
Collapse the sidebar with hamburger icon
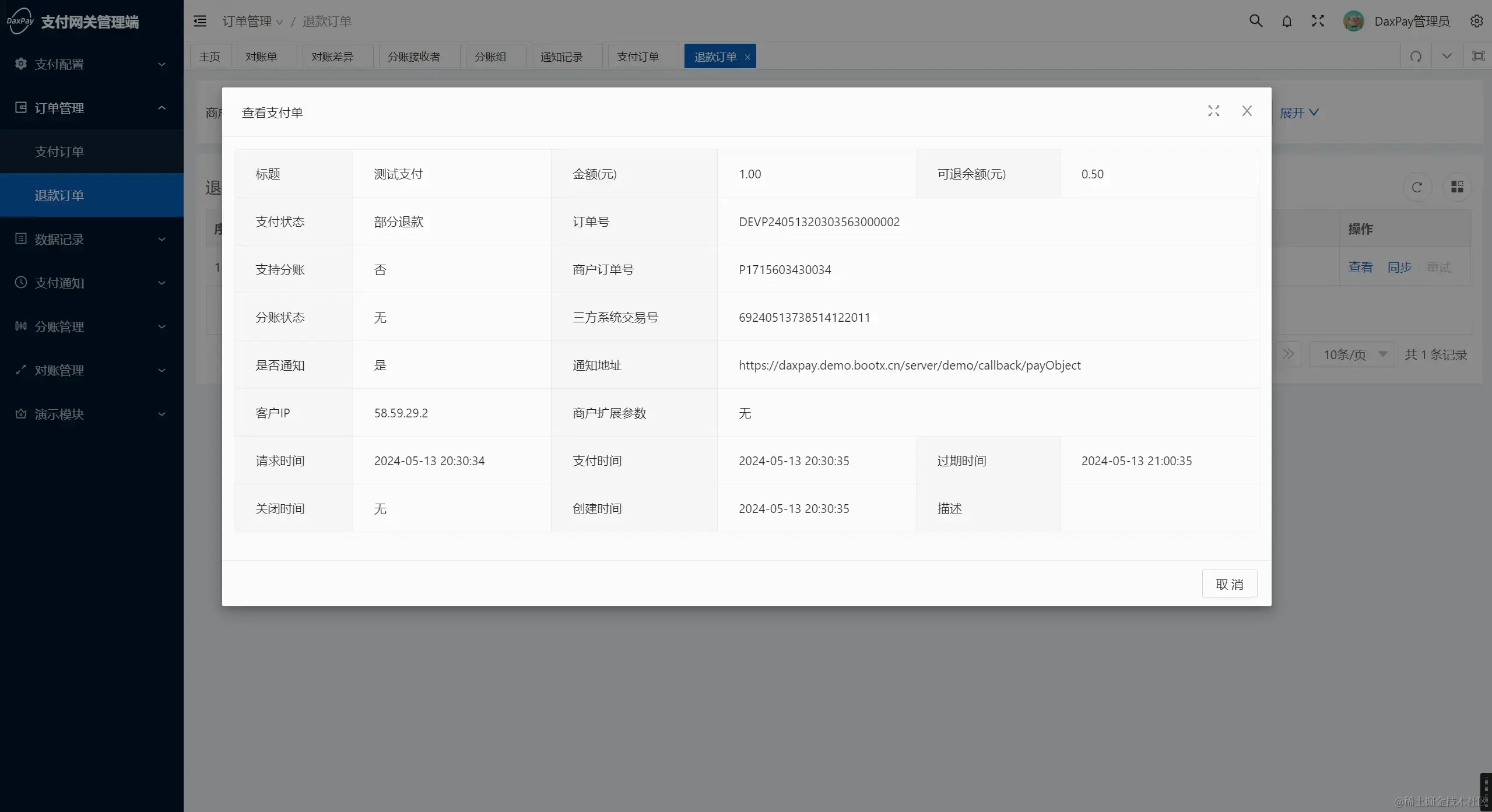point(200,20)
